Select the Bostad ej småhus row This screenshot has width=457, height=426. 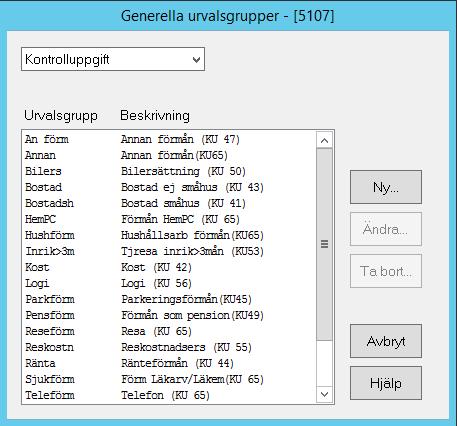click(x=169, y=187)
